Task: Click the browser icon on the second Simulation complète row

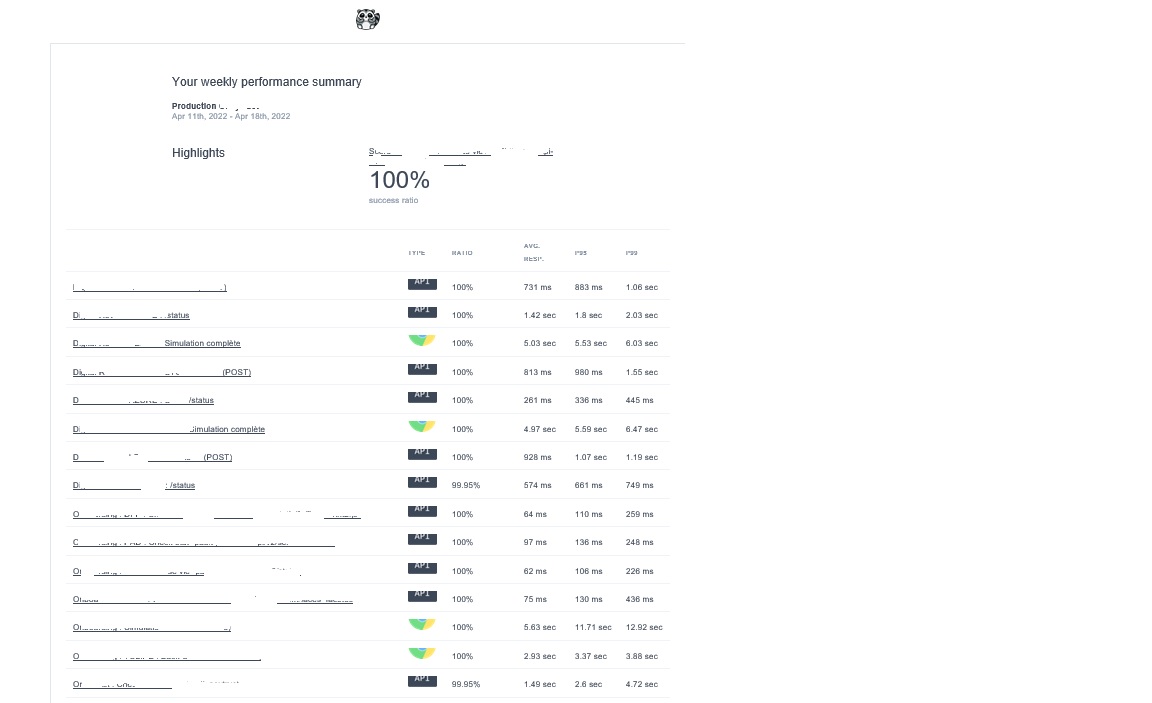Action: point(421,425)
